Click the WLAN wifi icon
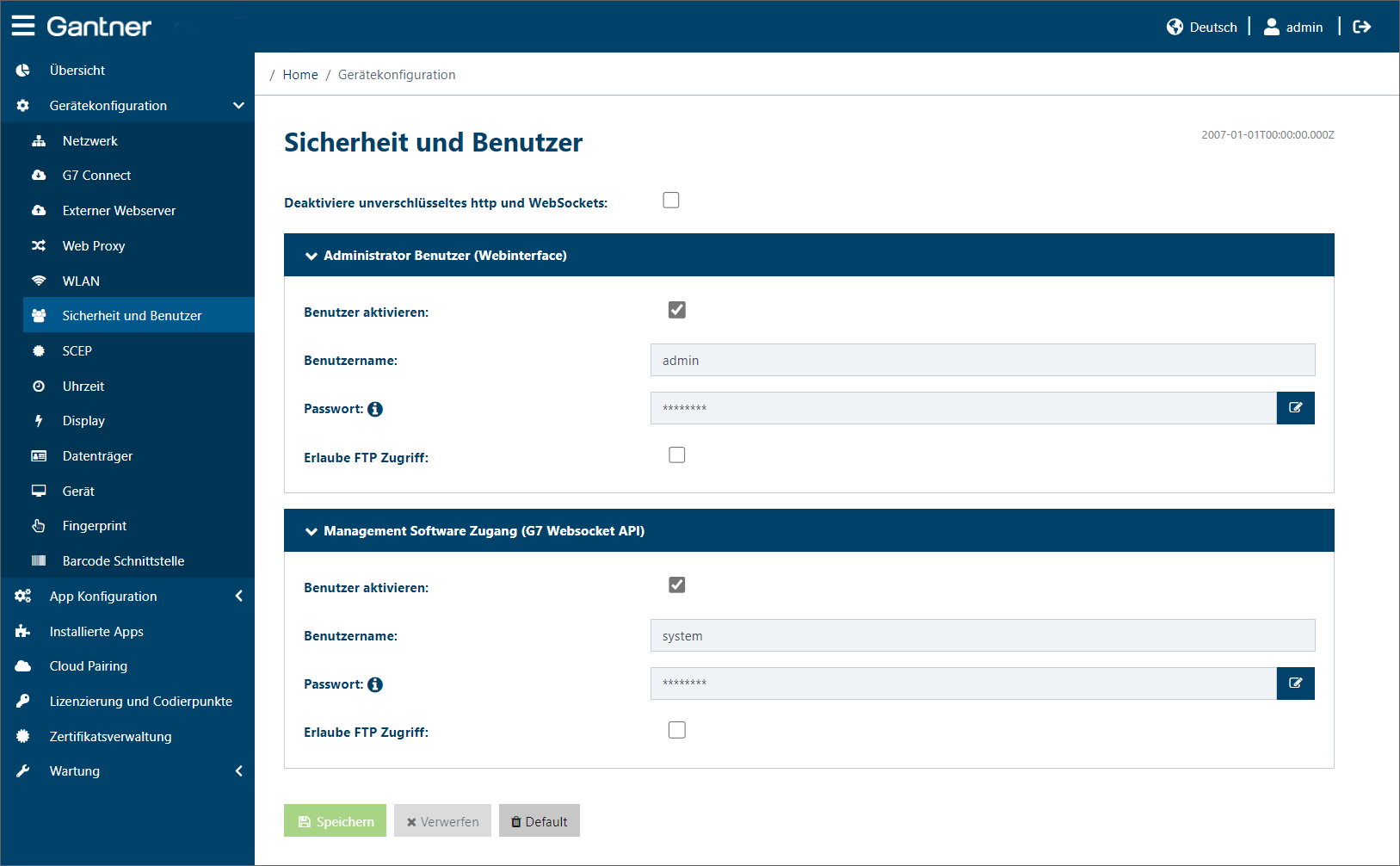 point(39,281)
